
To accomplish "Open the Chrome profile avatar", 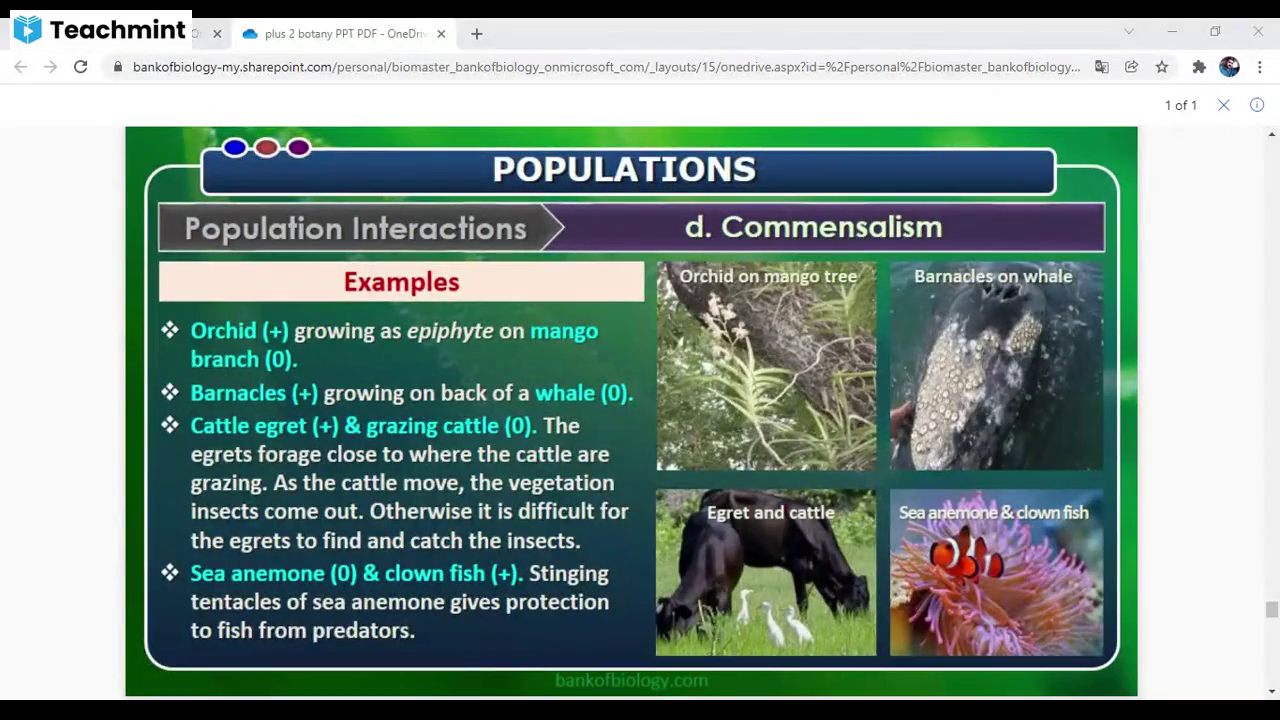I will tap(1230, 67).
